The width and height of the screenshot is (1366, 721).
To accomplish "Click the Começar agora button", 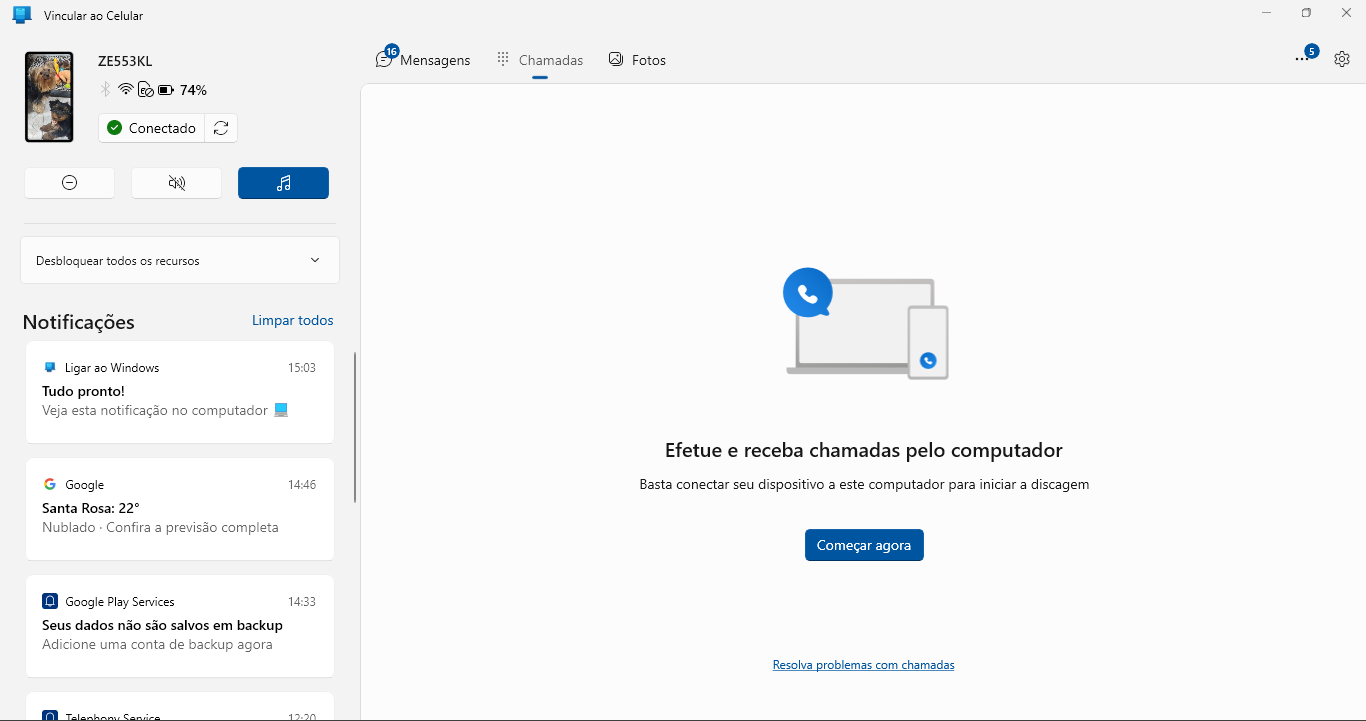I will click(x=864, y=545).
